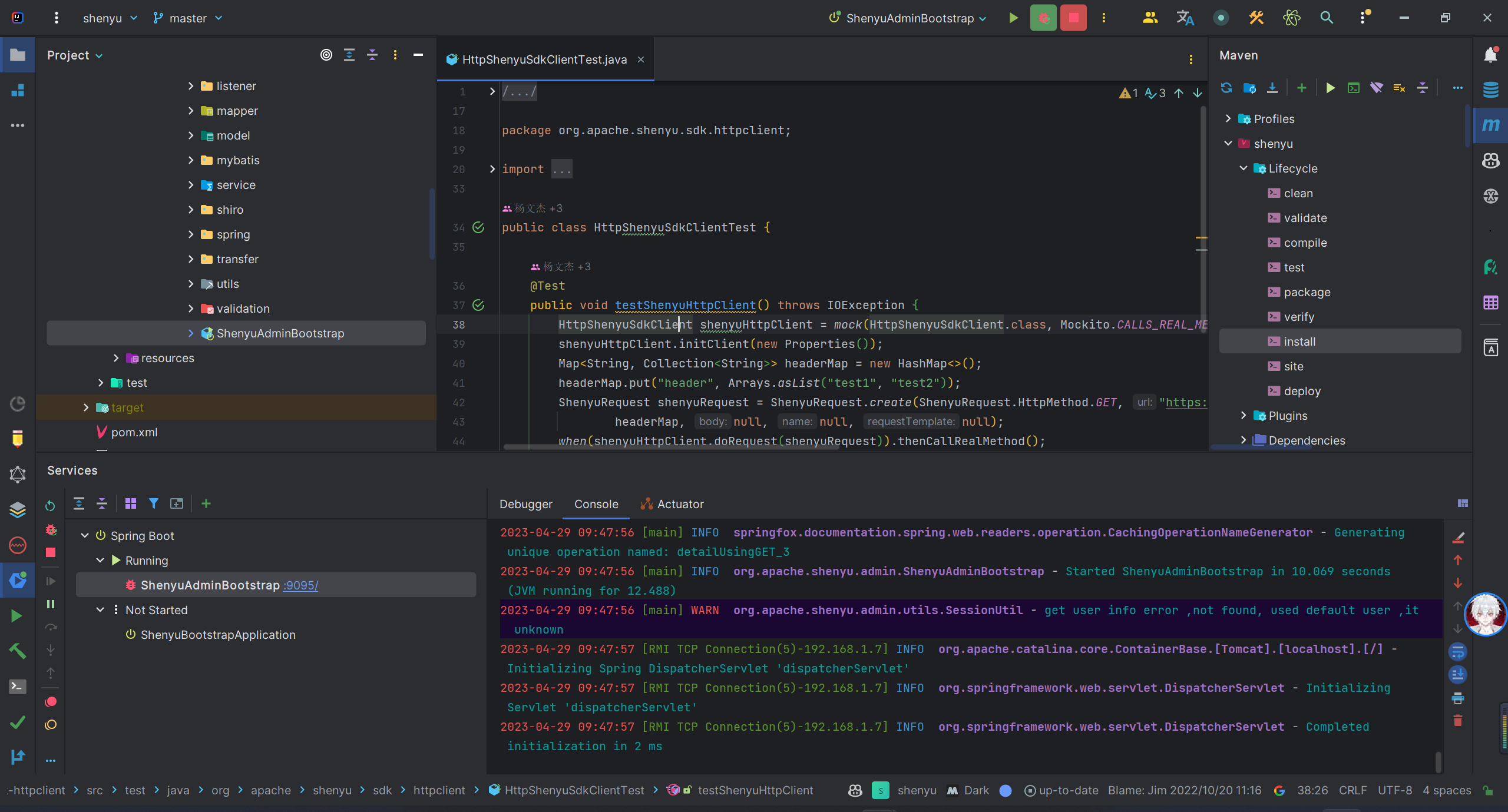Click the debug ShenyuAdminBootstrap bug icon
This screenshot has height=812, width=1508.
pos(1043,18)
